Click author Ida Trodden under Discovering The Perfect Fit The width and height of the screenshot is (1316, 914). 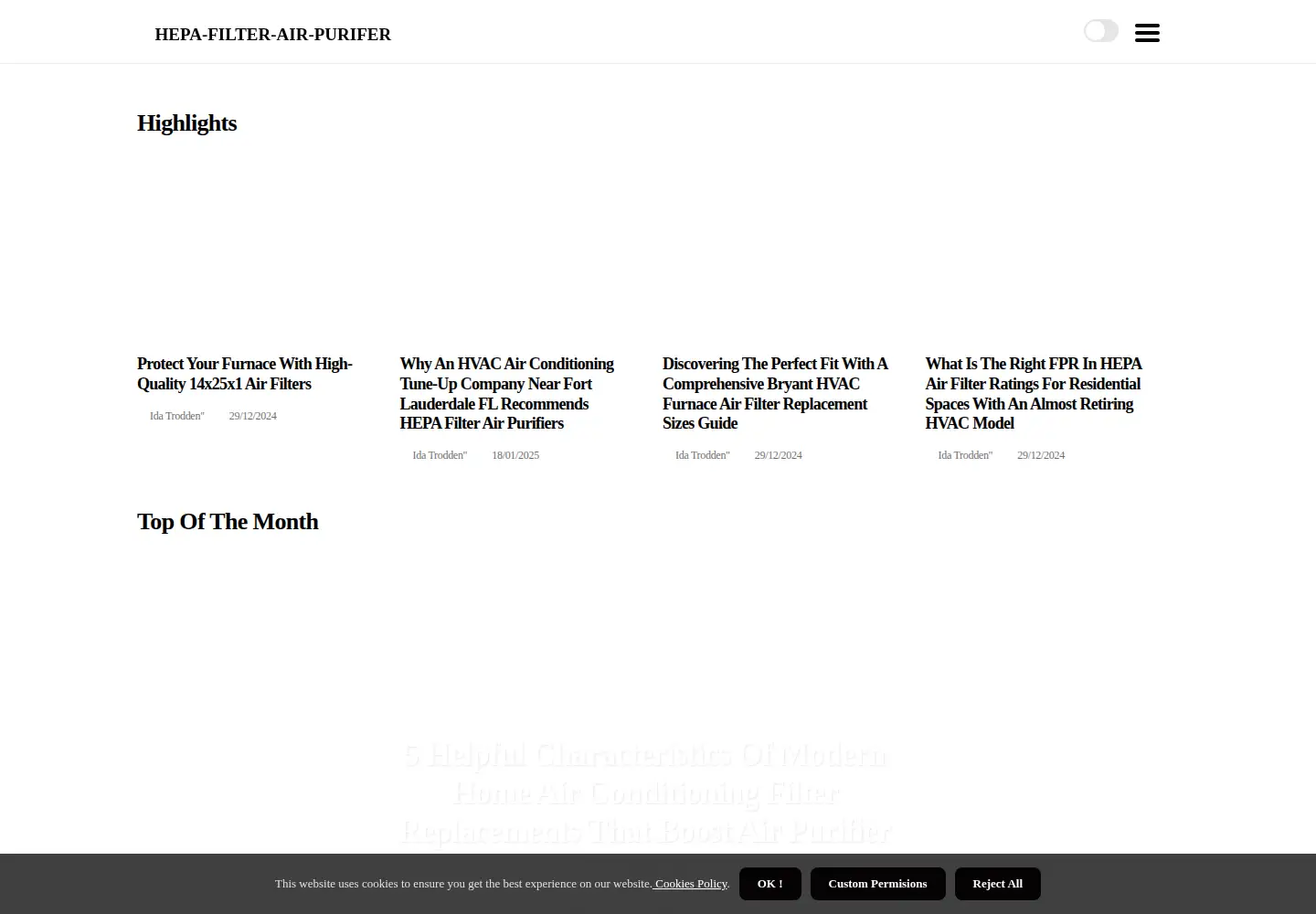coord(703,455)
